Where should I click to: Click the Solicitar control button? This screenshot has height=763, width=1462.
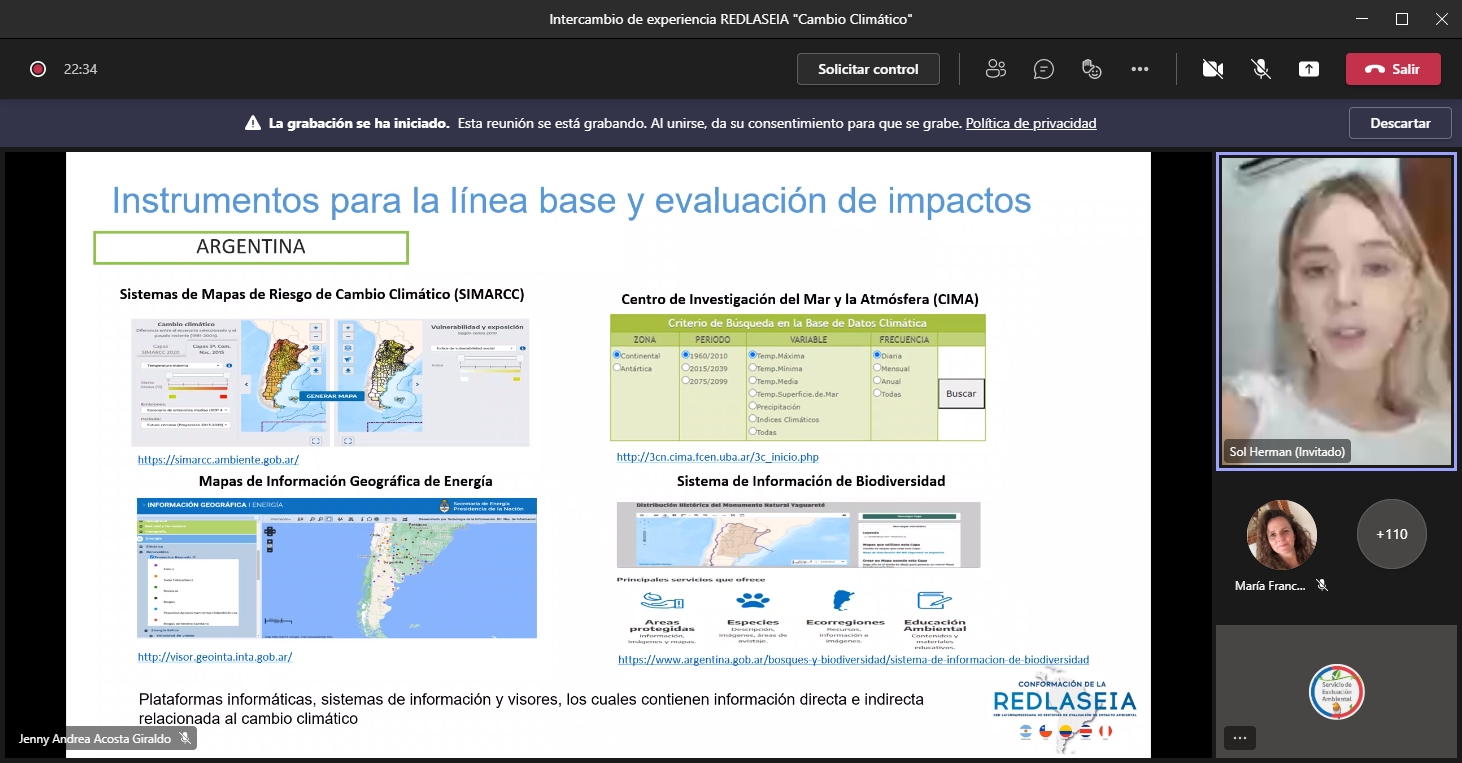[x=868, y=69]
